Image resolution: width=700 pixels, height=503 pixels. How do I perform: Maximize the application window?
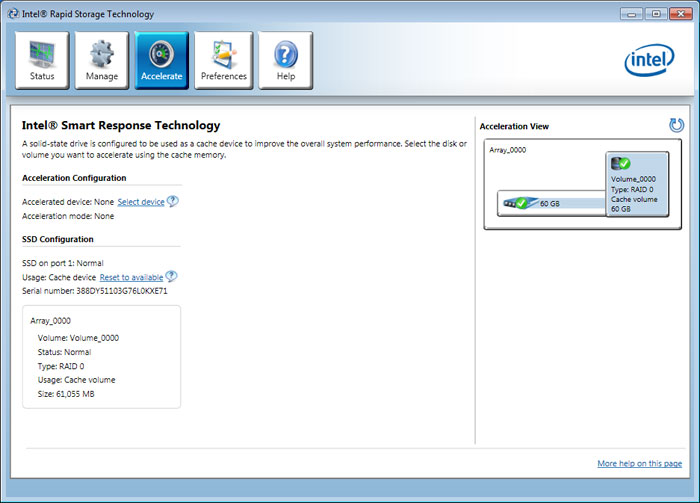pos(656,14)
